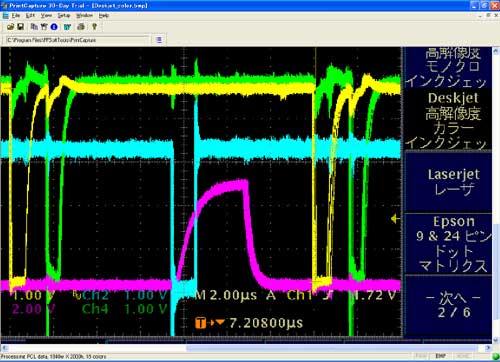This screenshot has height=362, width=500.
Task: Click the blue circular info icon
Action: pos(54,27)
